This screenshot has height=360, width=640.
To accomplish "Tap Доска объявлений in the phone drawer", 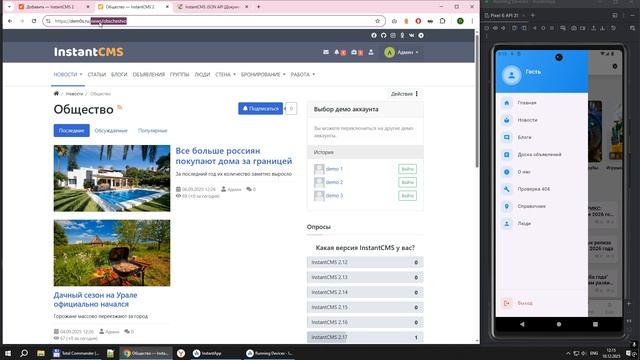I will click(x=542, y=155).
